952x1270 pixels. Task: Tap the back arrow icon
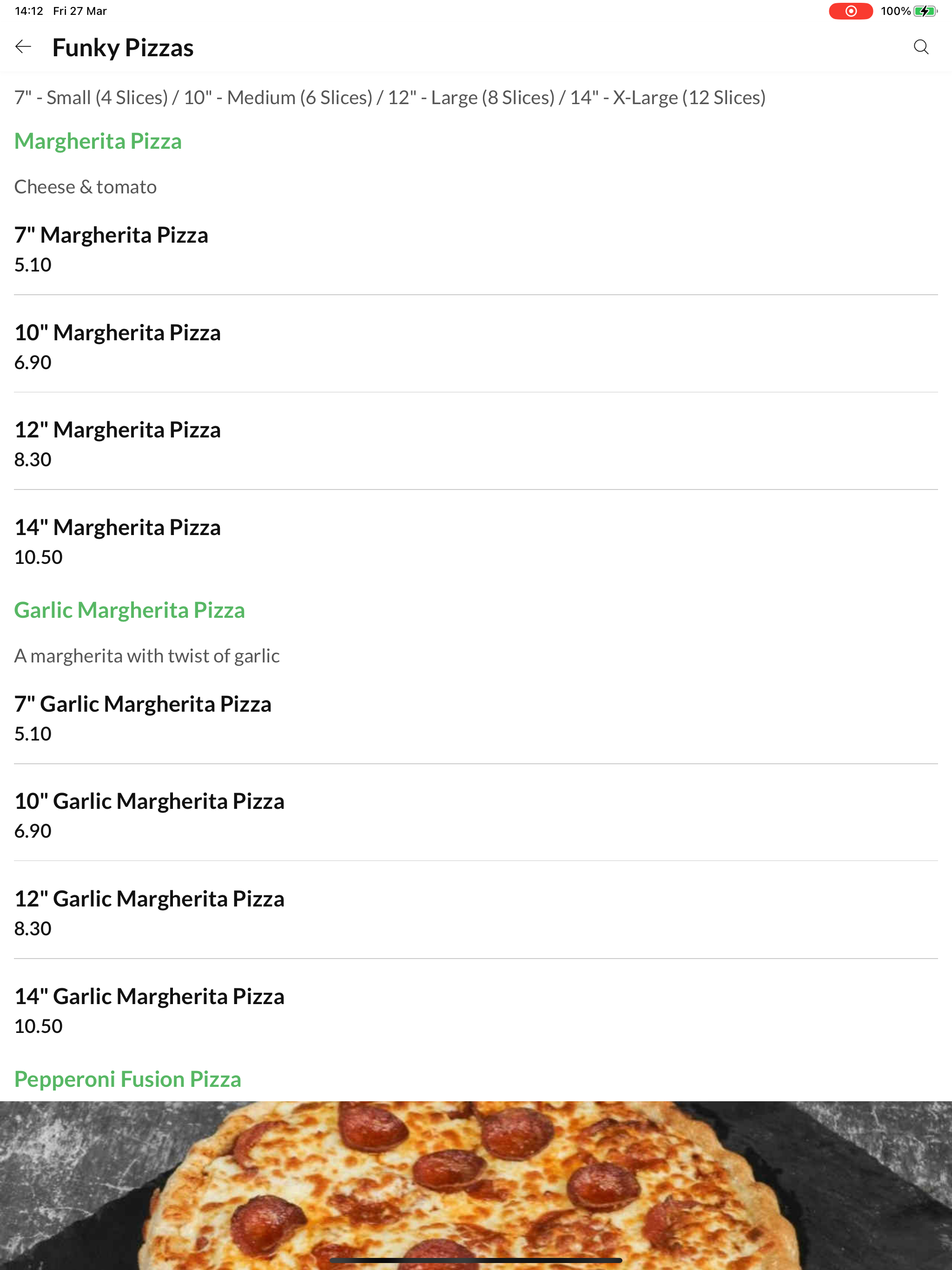pos(23,46)
